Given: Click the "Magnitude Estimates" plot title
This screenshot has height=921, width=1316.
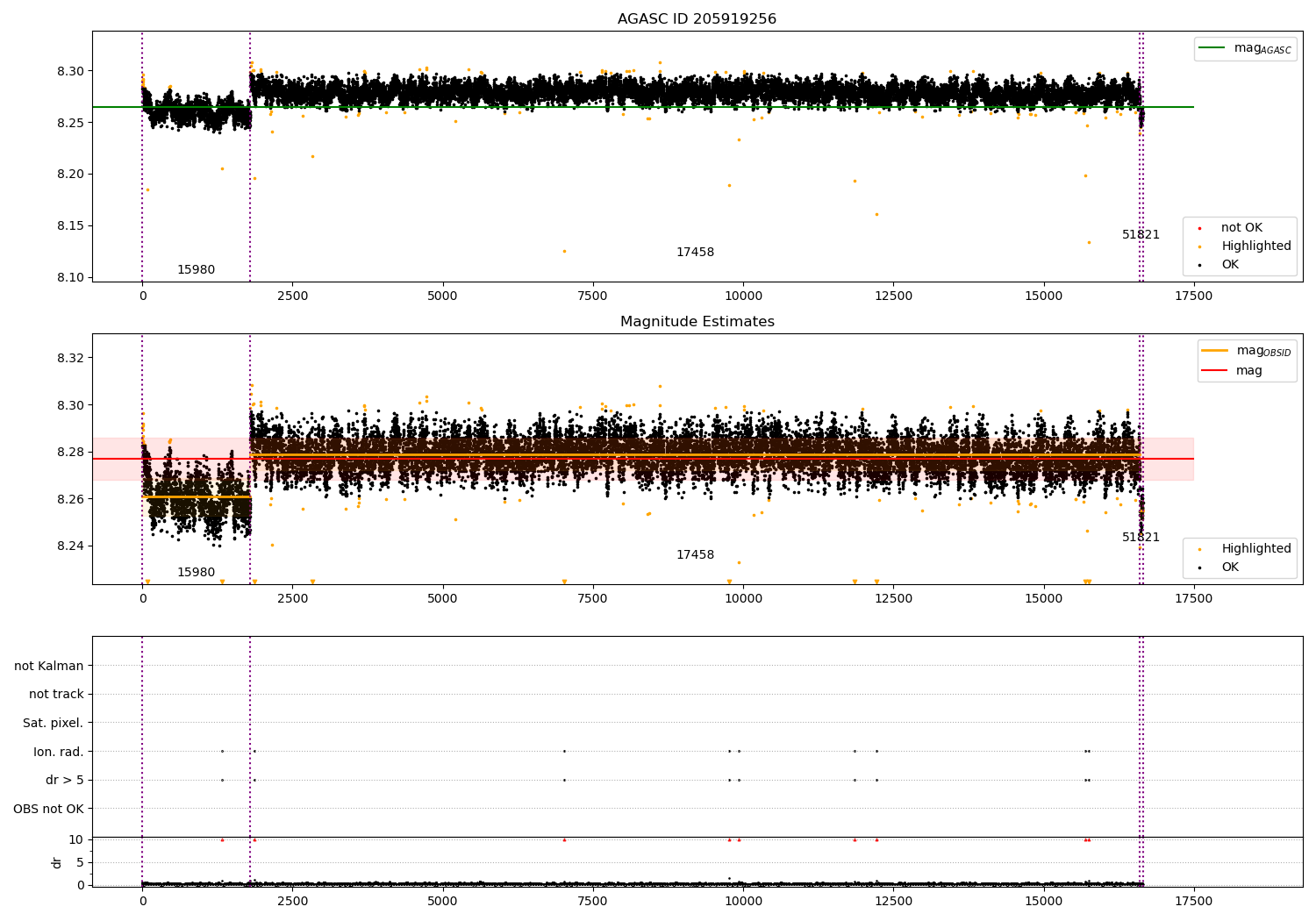Looking at the screenshot, I should (x=697, y=322).
